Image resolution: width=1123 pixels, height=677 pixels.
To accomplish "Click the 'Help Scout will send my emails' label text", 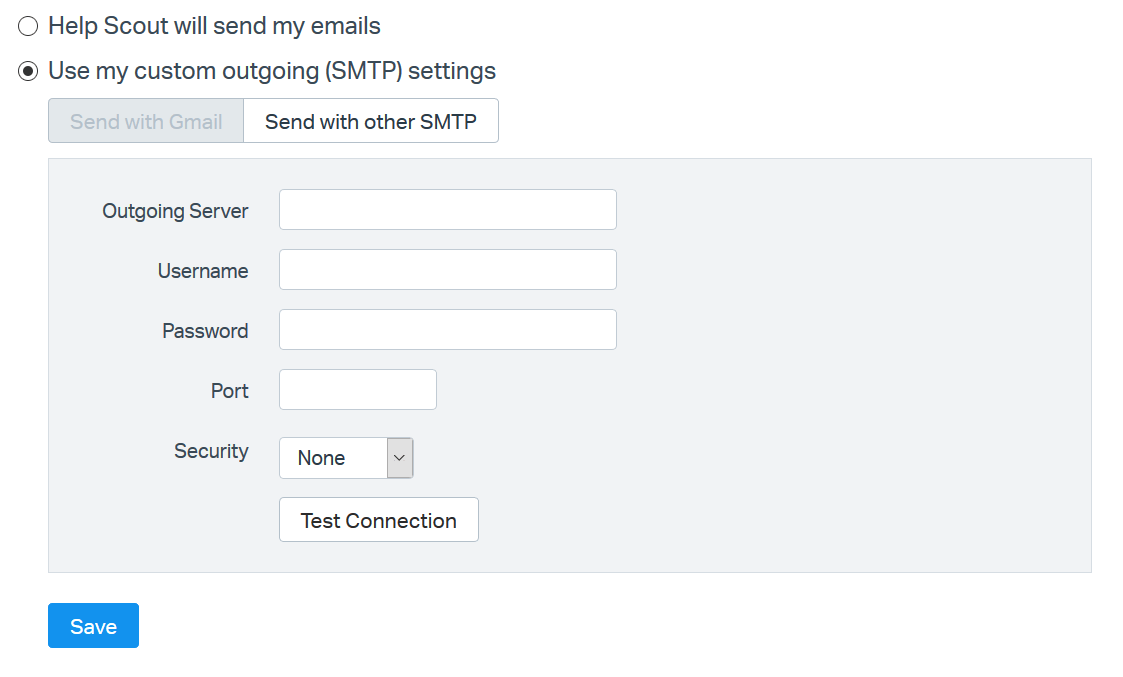I will tap(214, 26).
